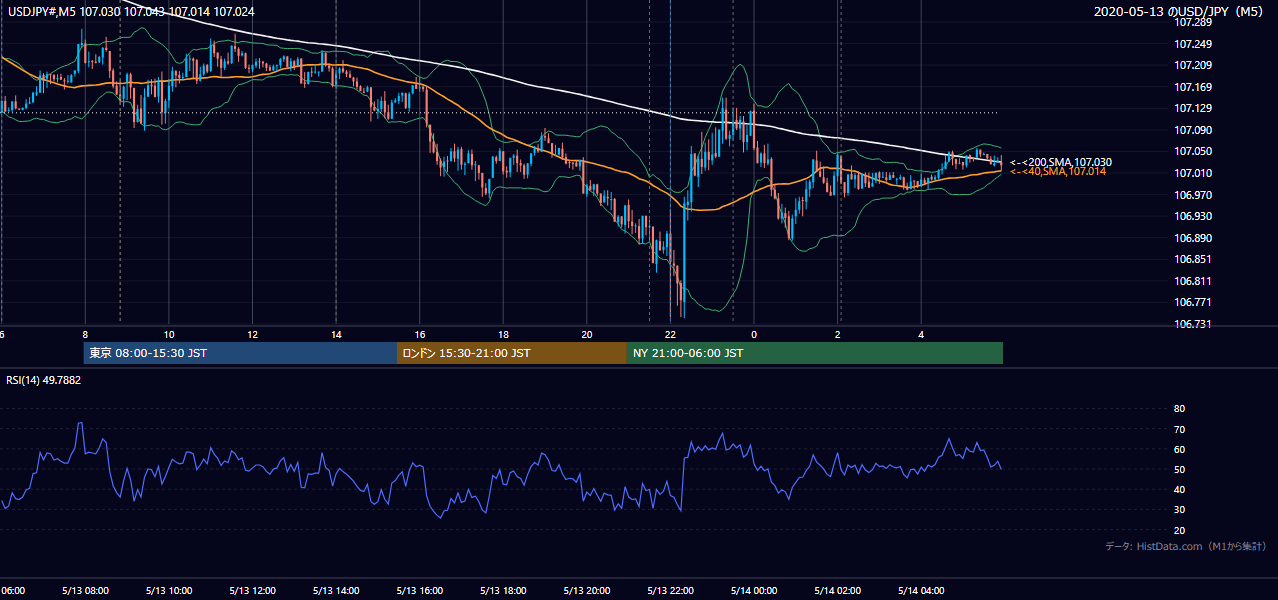This screenshot has width=1278, height=600.
Task: Click hour tick 10 under price chart
Action: pyautogui.click(x=169, y=335)
